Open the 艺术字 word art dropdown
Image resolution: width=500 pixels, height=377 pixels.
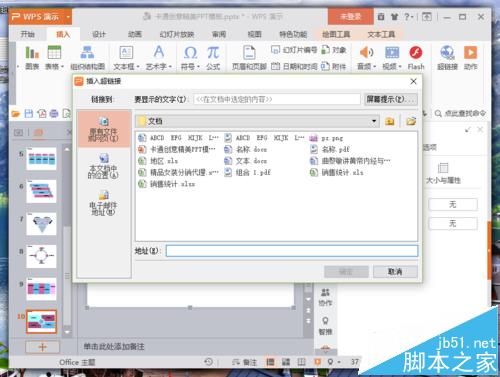pyautogui.click(x=159, y=57)
